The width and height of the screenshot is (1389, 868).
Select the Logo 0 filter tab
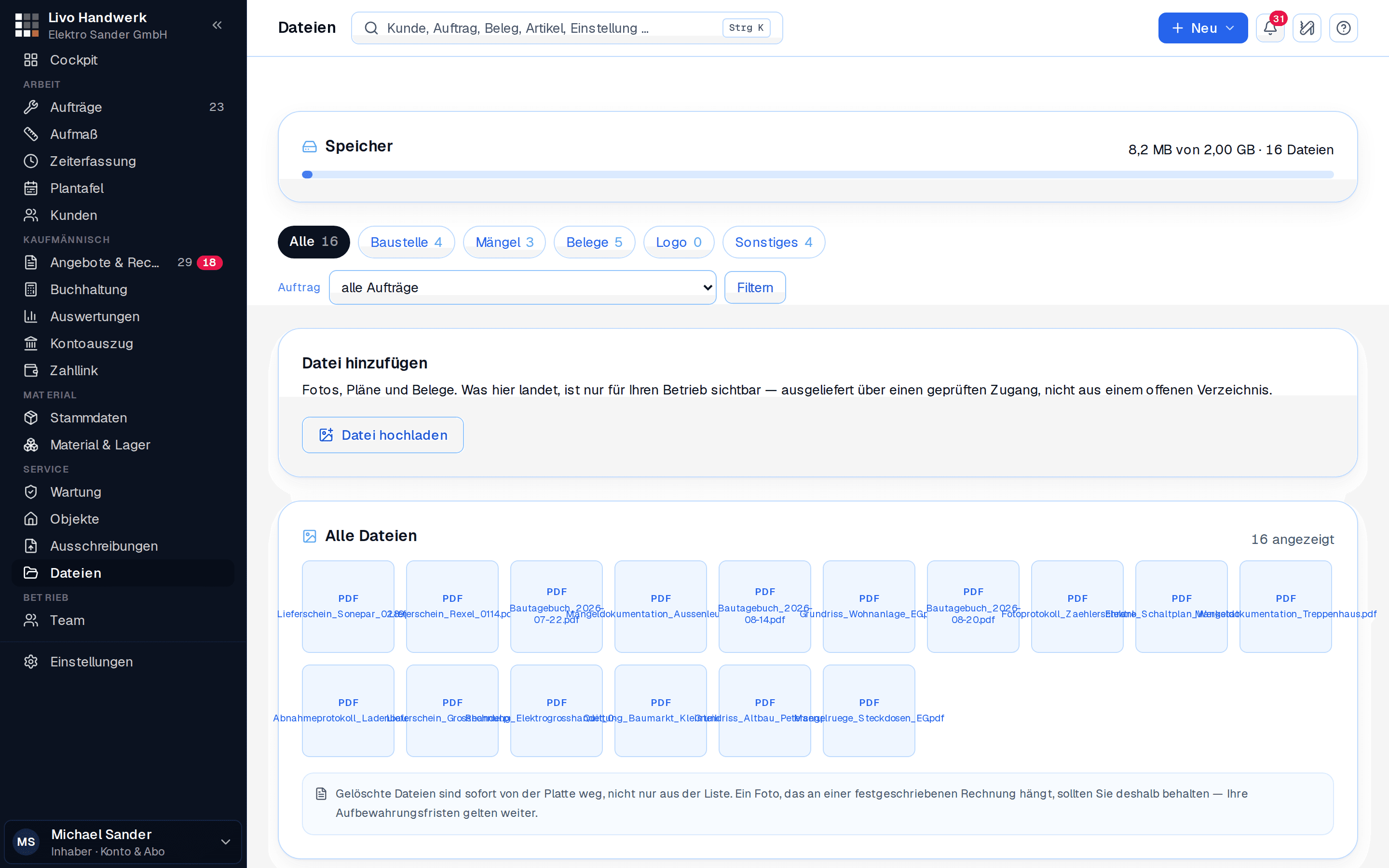pos(679,242)
